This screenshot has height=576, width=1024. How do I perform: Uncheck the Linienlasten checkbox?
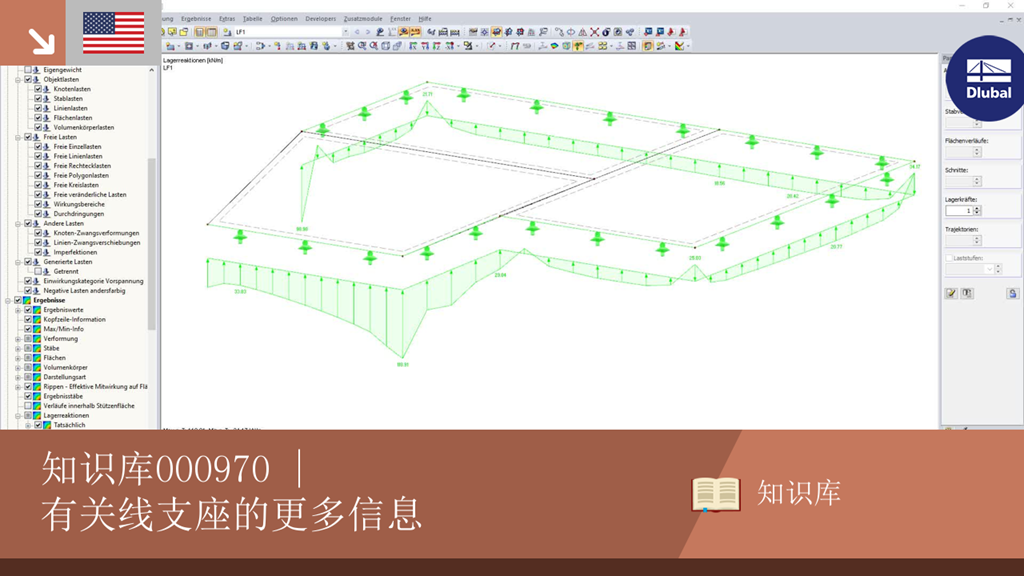click(x=38, y=108)
